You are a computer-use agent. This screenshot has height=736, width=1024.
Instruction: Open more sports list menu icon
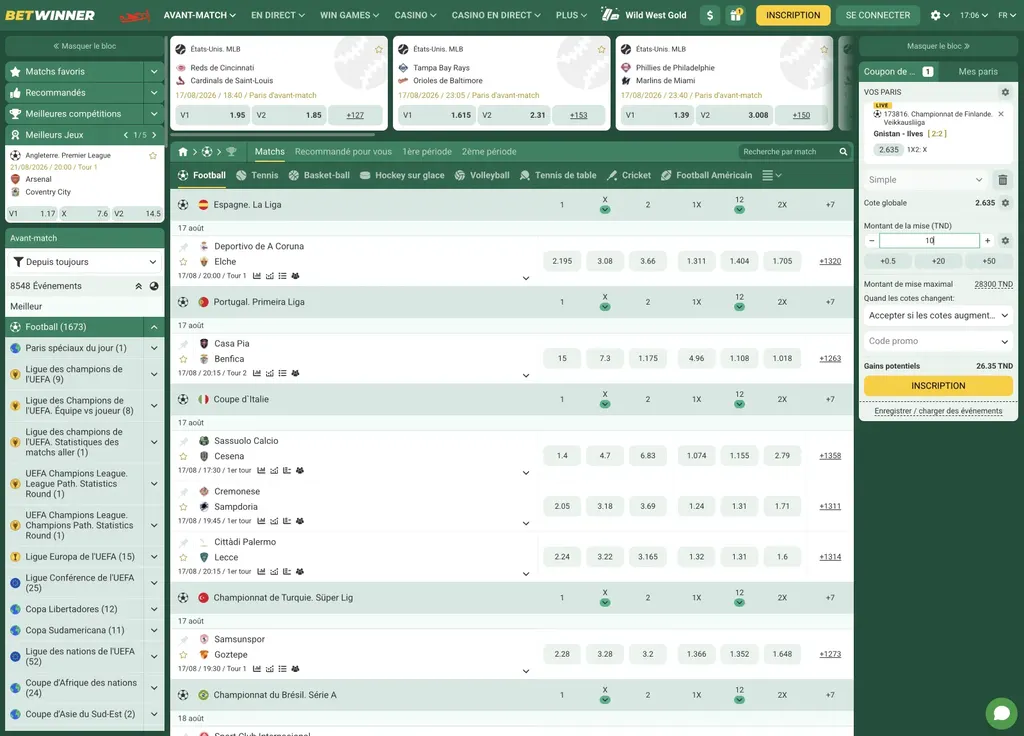tap(771, 175)
